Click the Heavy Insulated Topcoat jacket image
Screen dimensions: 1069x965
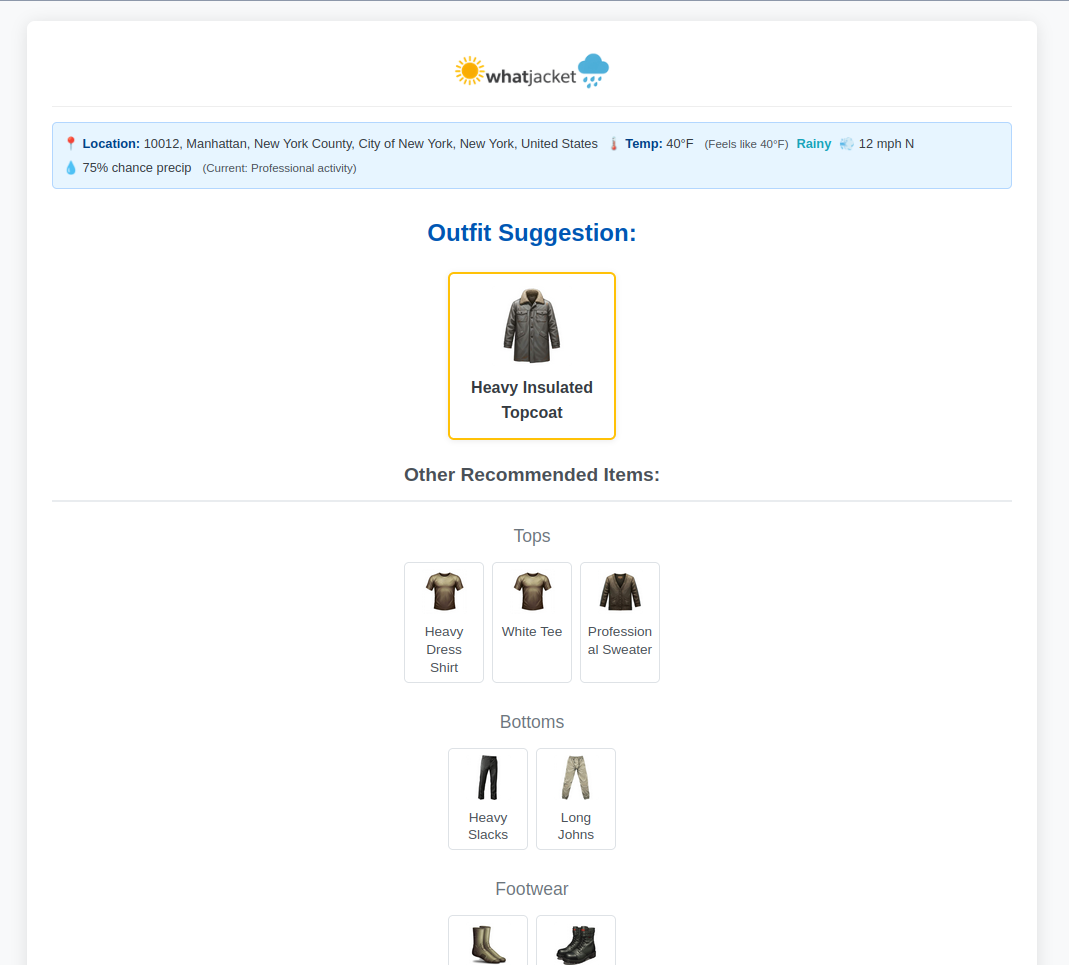coord(531,323)
